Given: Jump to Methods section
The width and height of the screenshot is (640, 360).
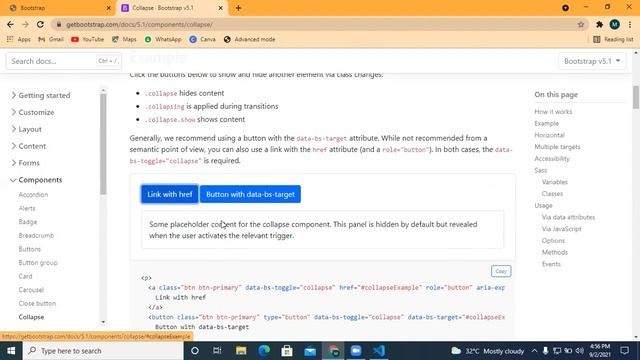Looking at the screenshot, I should [x=555, y=253].
